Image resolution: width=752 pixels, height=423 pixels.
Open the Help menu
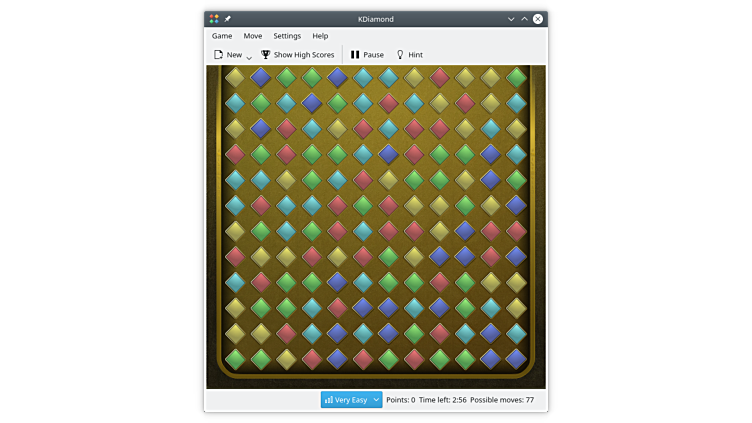pyautogui.click(x=320, y=36)
